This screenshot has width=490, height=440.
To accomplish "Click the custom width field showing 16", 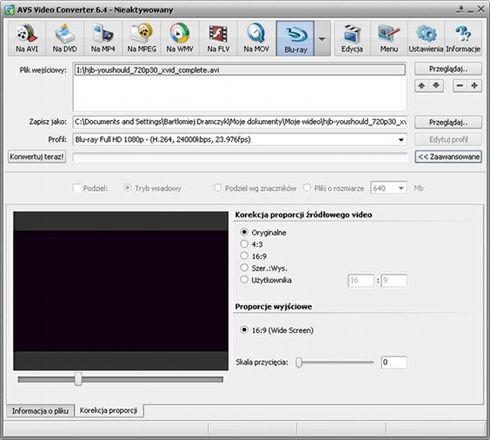I will (x=361, y=280).
